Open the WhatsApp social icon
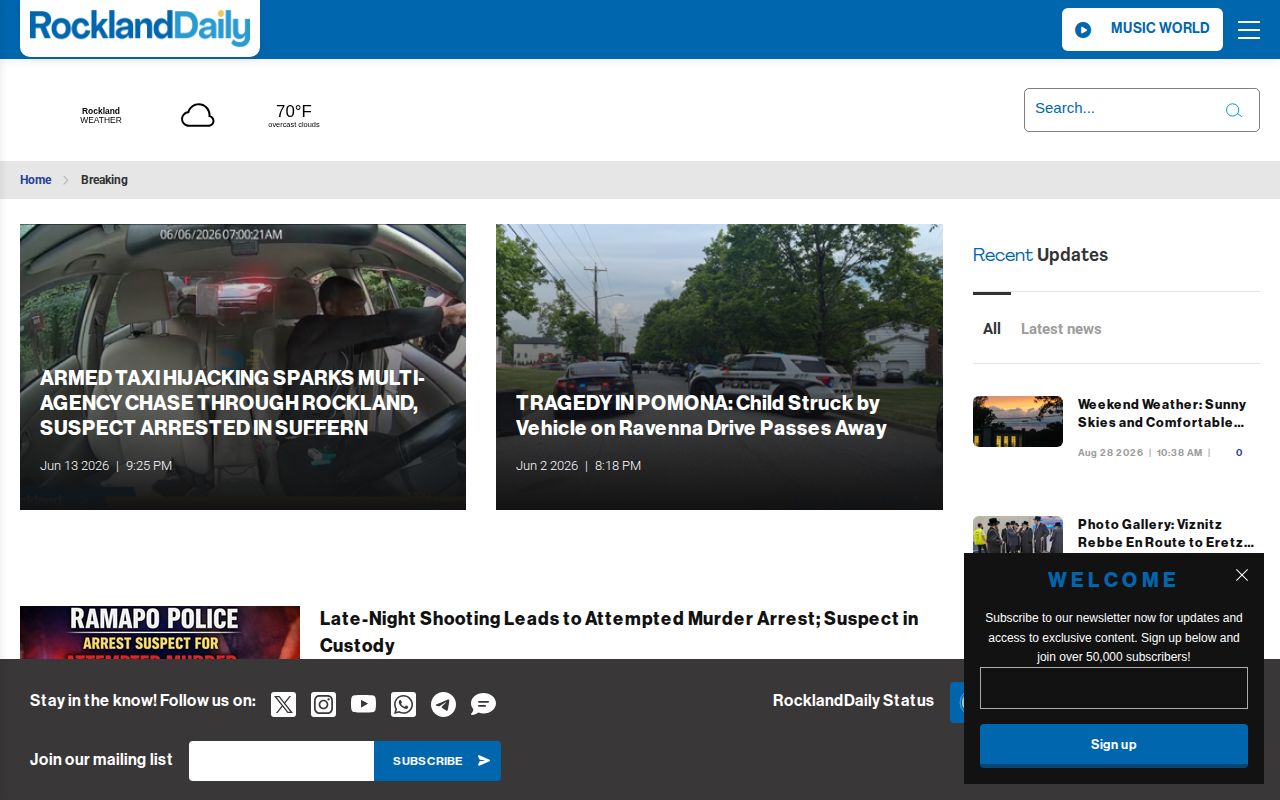This screenshot has height=800, width=1280. coord(403,704)
